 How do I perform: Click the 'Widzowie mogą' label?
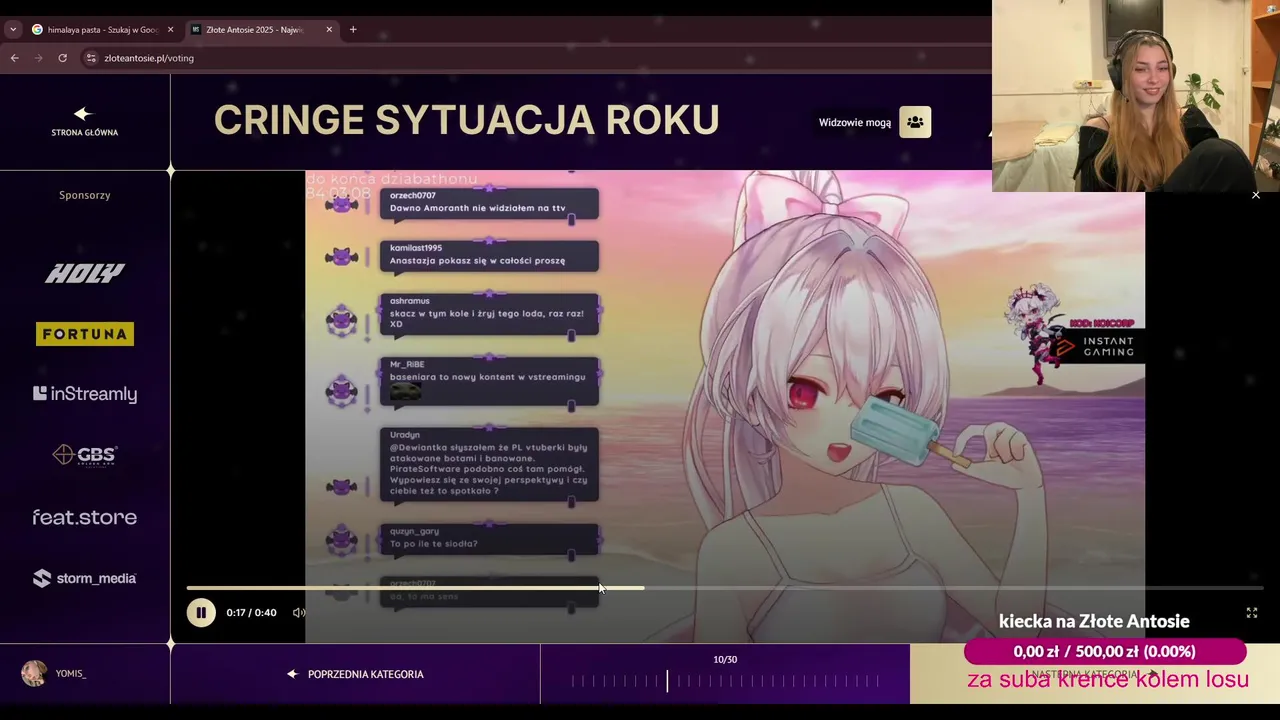[855, 122]
